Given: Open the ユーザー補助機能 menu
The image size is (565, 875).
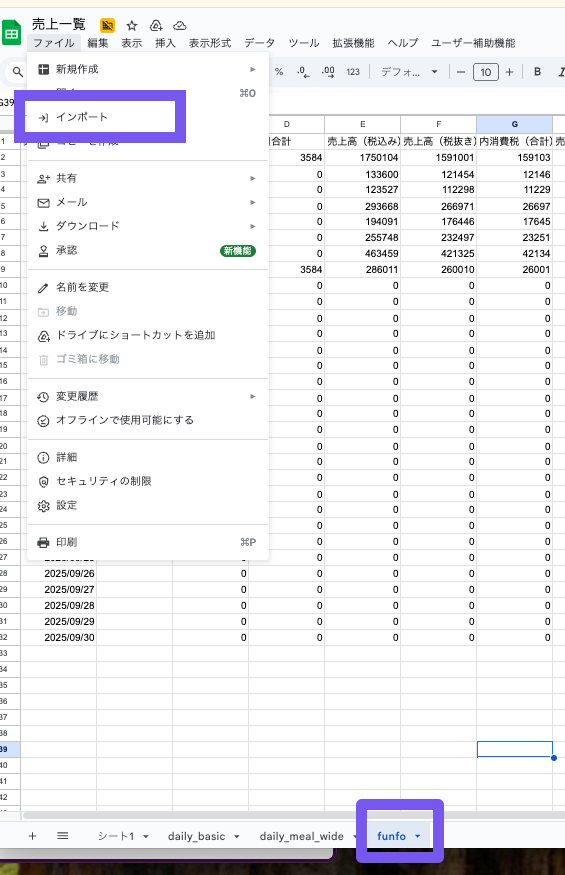Looking at the screenshot, I should click(473, 43).
